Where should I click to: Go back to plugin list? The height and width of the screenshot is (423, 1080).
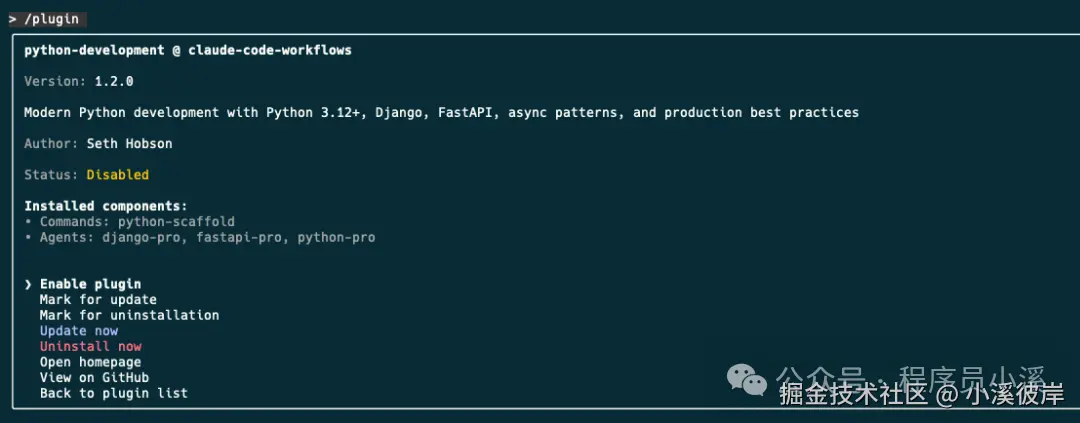click(113, 393)
